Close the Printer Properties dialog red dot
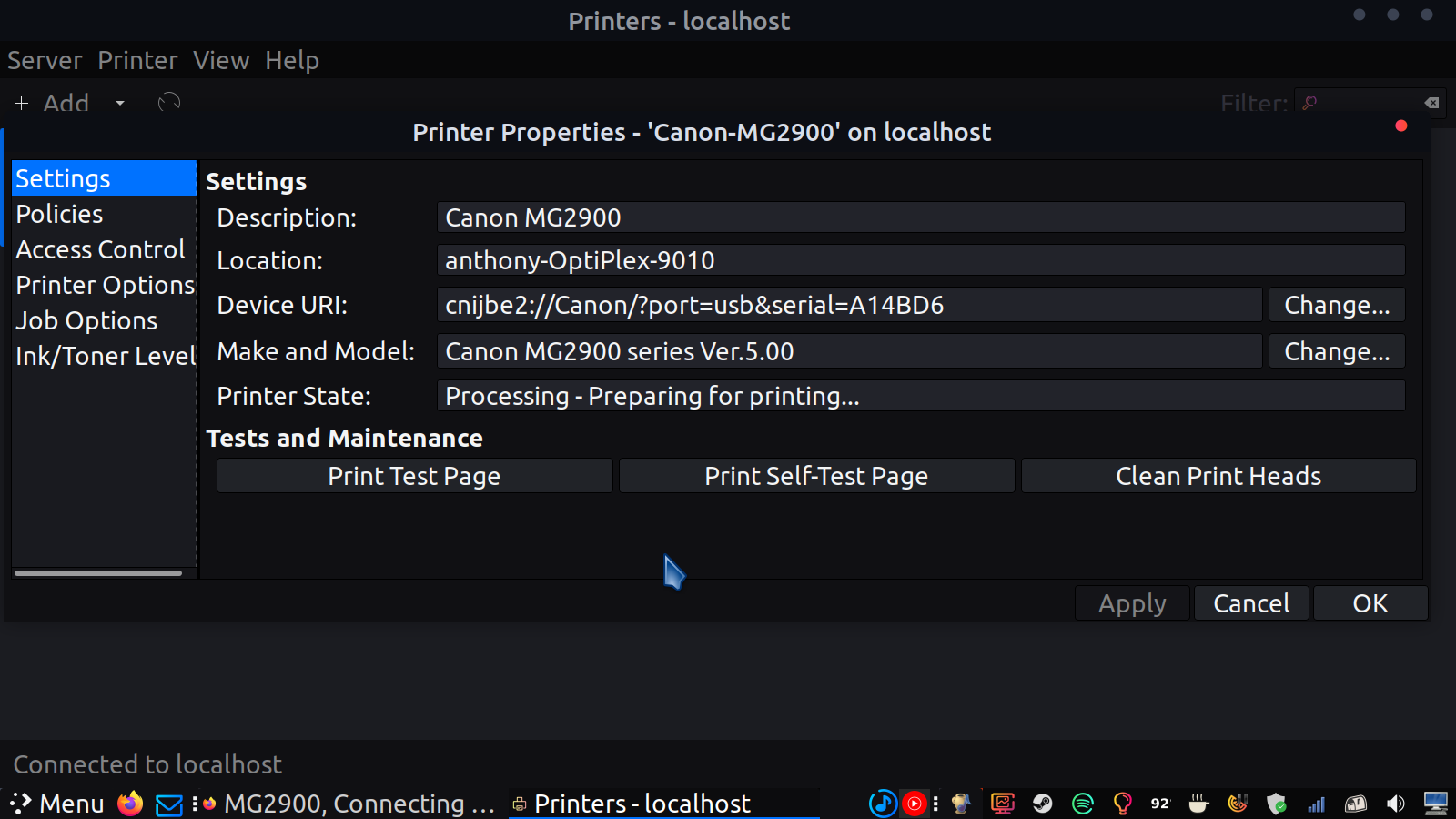1456x819 pixels. tap(1401, 126)
